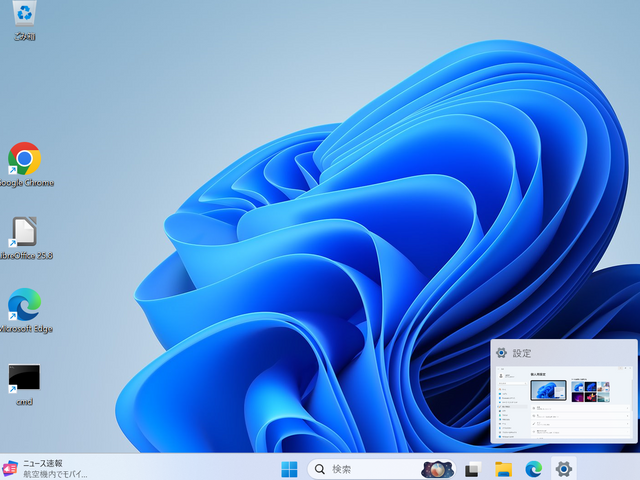The image size is (640, 480).
Task: Launch File Explorer from the taskbar
Action: coord(504,469)
